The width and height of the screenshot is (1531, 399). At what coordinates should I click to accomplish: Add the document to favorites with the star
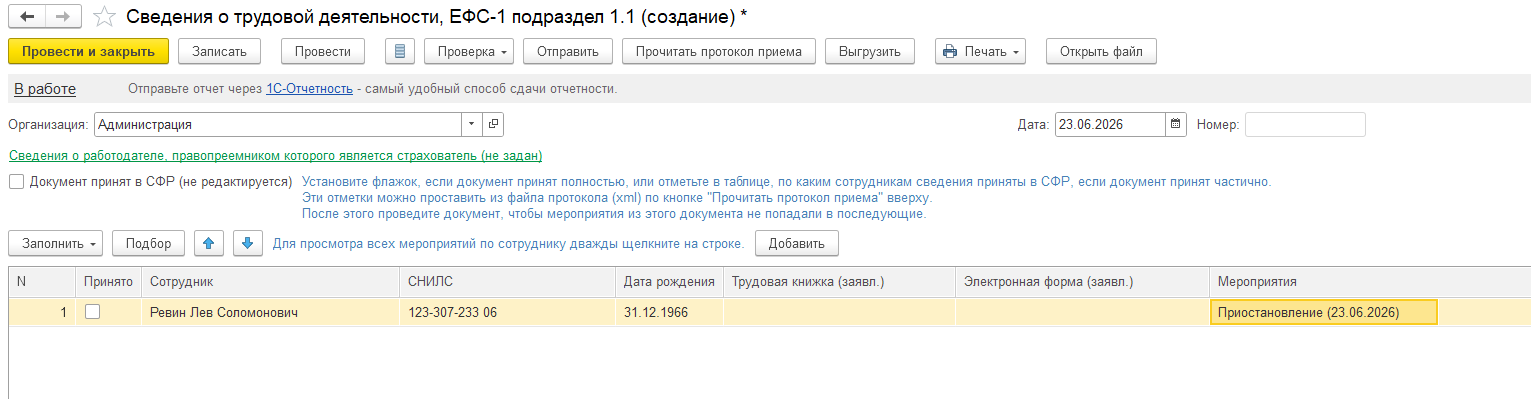(103, 17)
